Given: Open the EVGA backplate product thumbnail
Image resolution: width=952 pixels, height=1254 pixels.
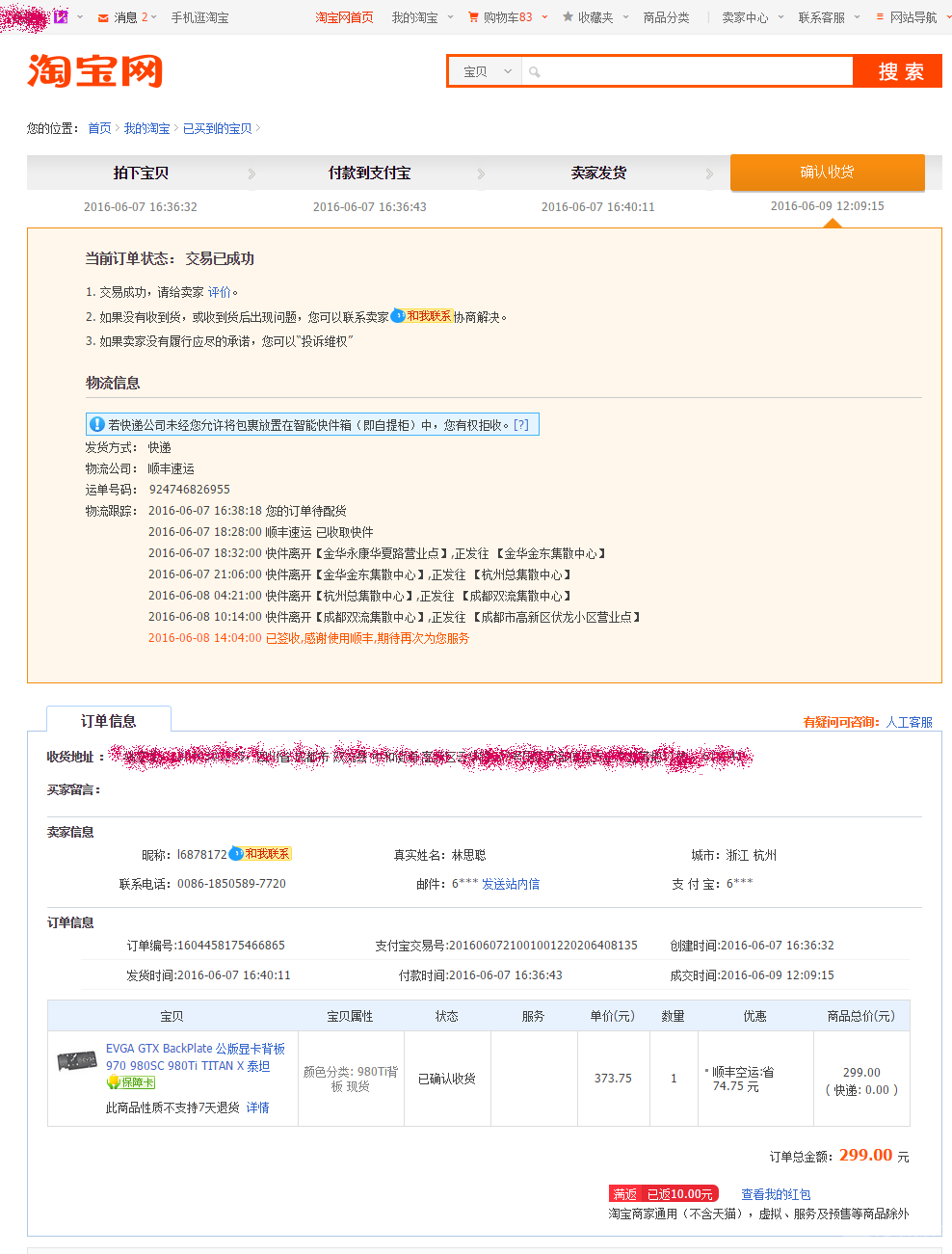Looking at the screenshot, I should pos(77,1061).
